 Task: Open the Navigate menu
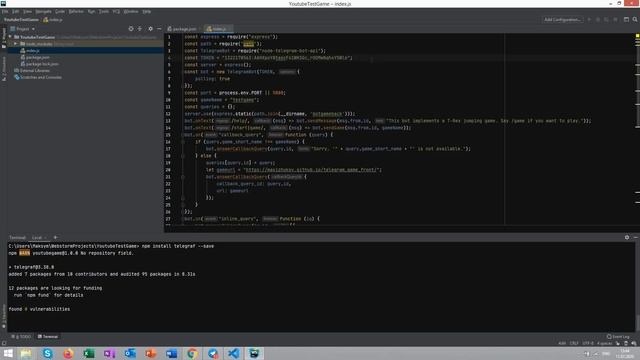tap(43, 11)
